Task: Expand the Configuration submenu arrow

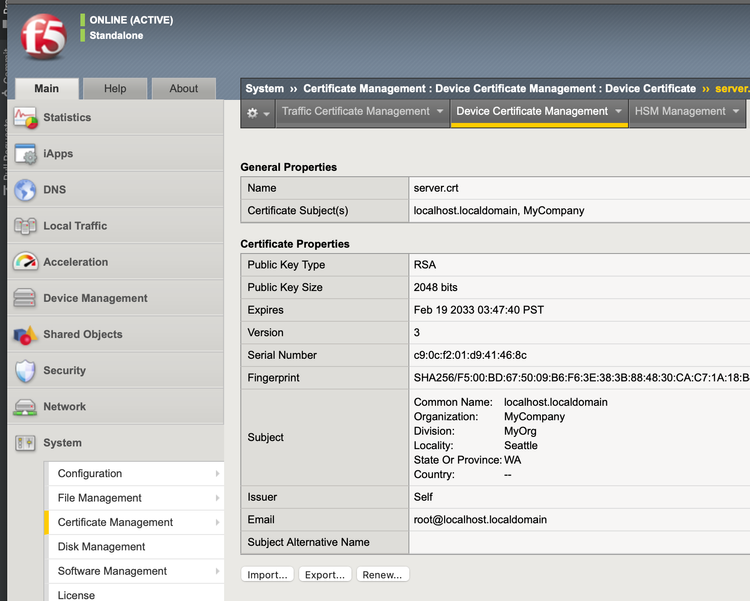Action: point(217,474)
